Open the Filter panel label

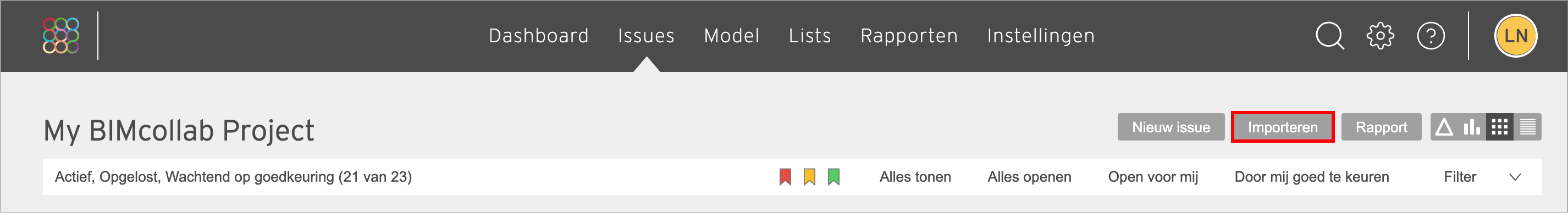coord(1460,177)
